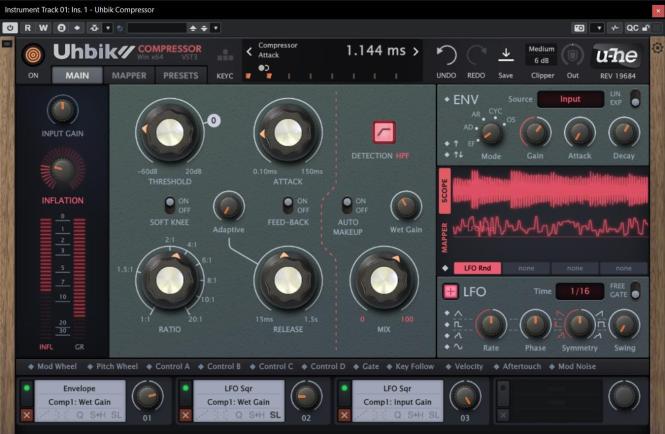
Task: Toggle the host bypass power button
Action: [x=10, y=28]
